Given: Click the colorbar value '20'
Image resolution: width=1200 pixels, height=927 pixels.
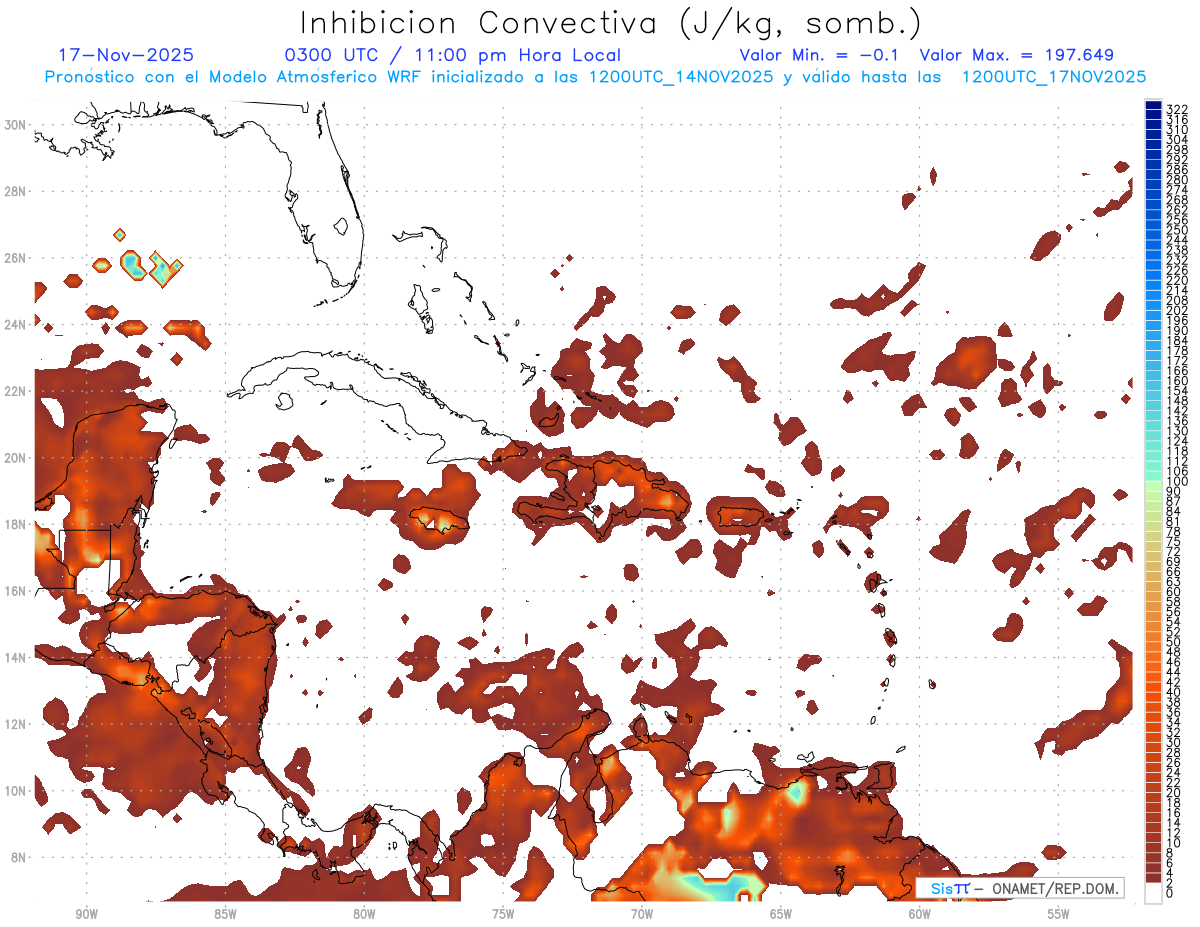Looking at the screenshot, I should (x=1174, y=793).
